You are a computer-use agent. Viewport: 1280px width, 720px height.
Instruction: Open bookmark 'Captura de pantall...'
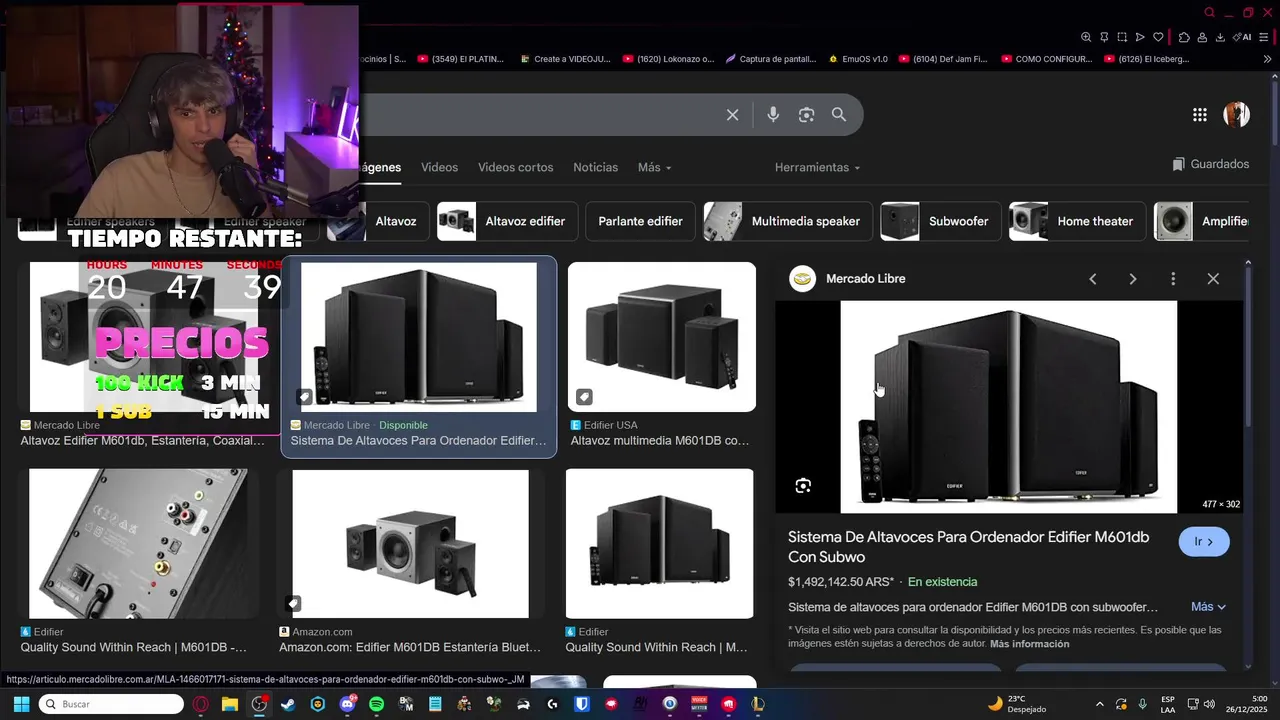771,59
